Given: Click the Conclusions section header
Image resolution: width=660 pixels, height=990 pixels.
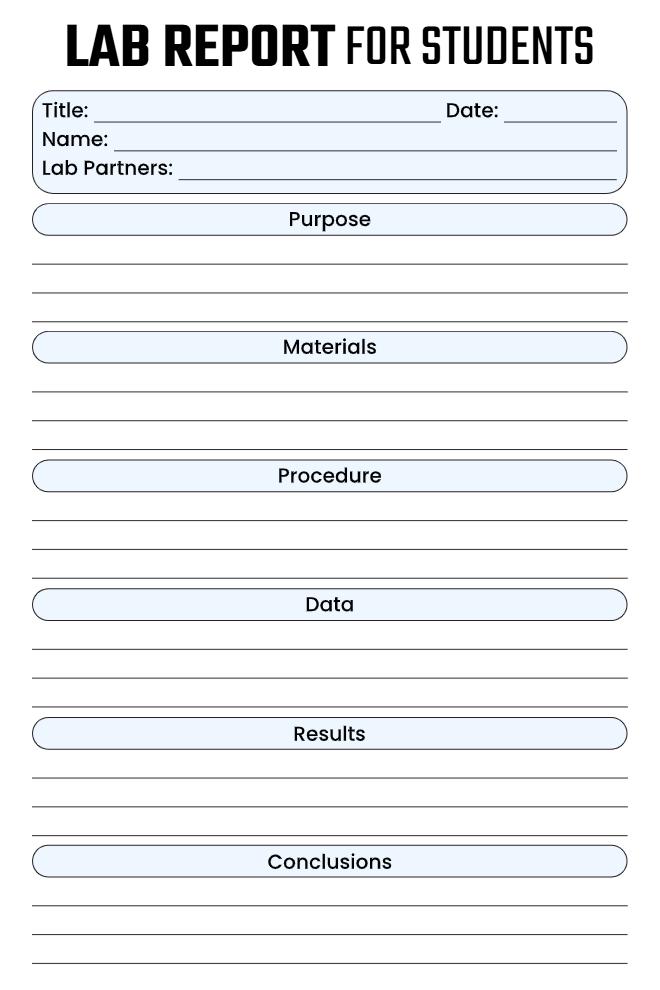Looking at the screenshot, I should click(x=330, y=862).
